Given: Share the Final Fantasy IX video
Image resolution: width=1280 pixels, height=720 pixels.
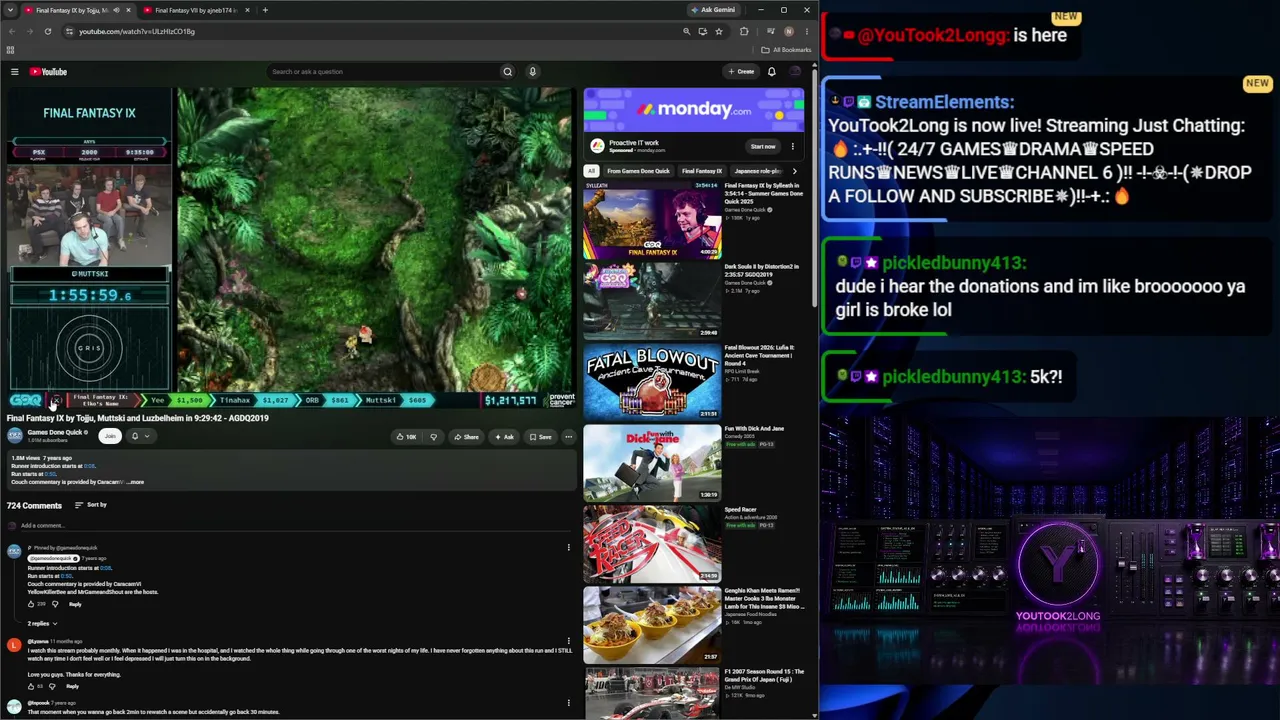Looking at the screenshot, I should click(466, 437).
